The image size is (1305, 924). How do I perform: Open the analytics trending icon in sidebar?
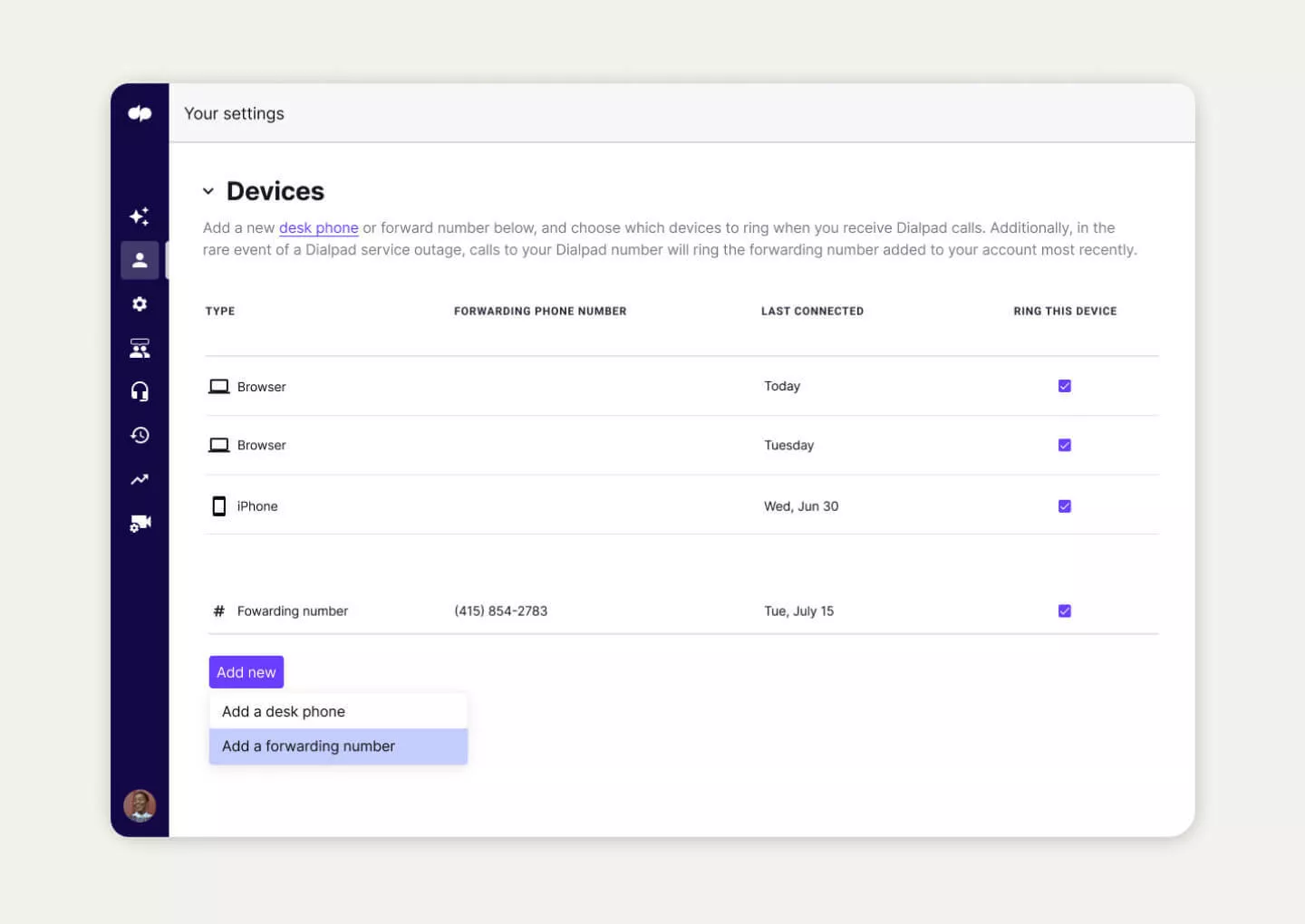(x=140, y=478)
